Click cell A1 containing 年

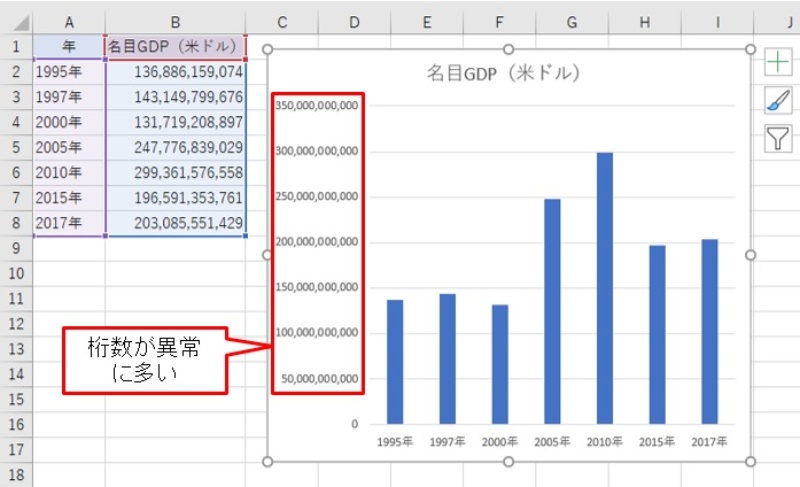click(68, 47)
